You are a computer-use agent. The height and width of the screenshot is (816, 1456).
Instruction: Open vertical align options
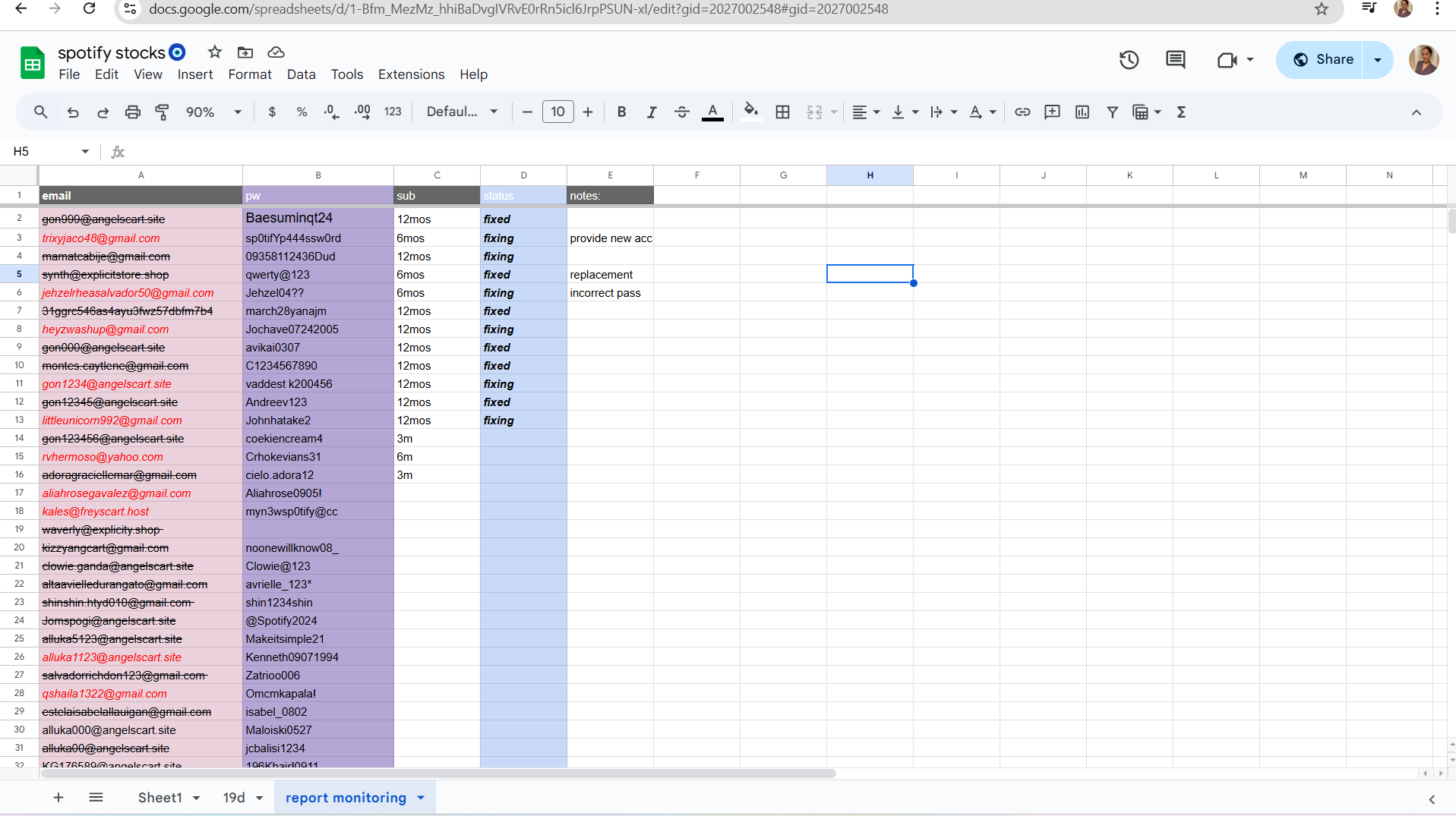coord(905,112)
